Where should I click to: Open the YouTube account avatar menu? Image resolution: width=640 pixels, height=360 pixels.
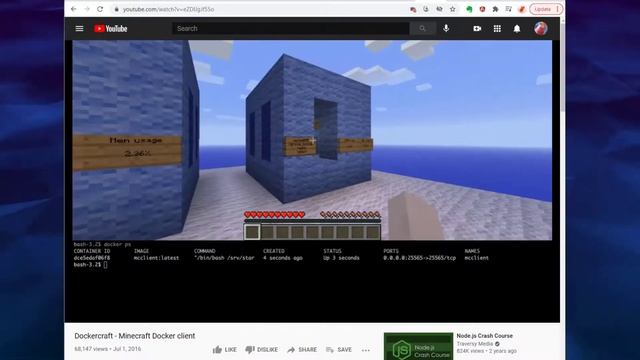point(541,29)
